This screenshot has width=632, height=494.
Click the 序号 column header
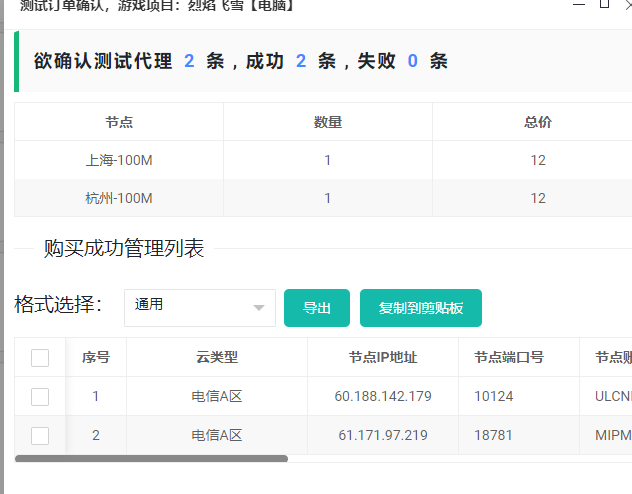96,357
